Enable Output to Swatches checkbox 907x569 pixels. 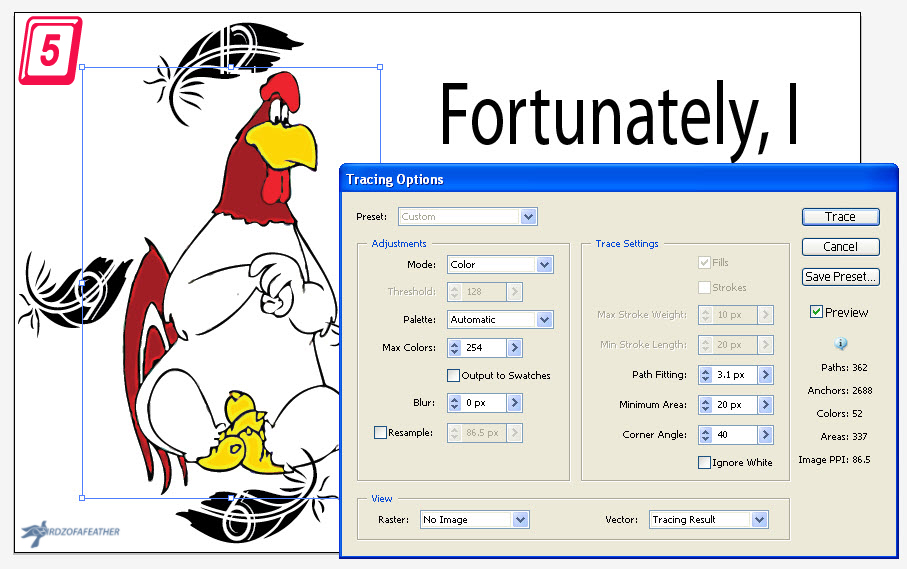pos(454,375)
